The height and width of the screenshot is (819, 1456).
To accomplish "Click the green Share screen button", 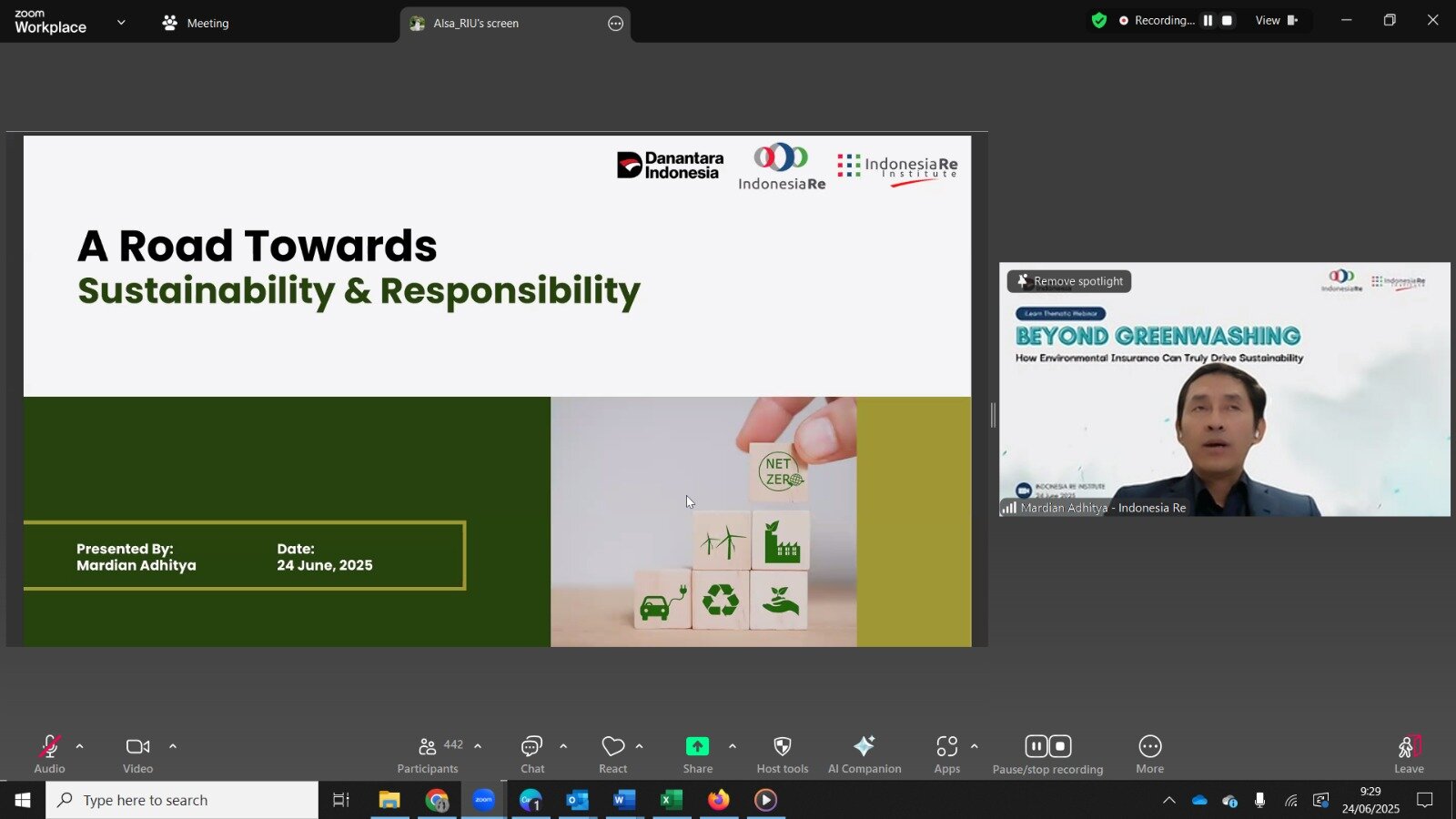I will click(697, 746).
